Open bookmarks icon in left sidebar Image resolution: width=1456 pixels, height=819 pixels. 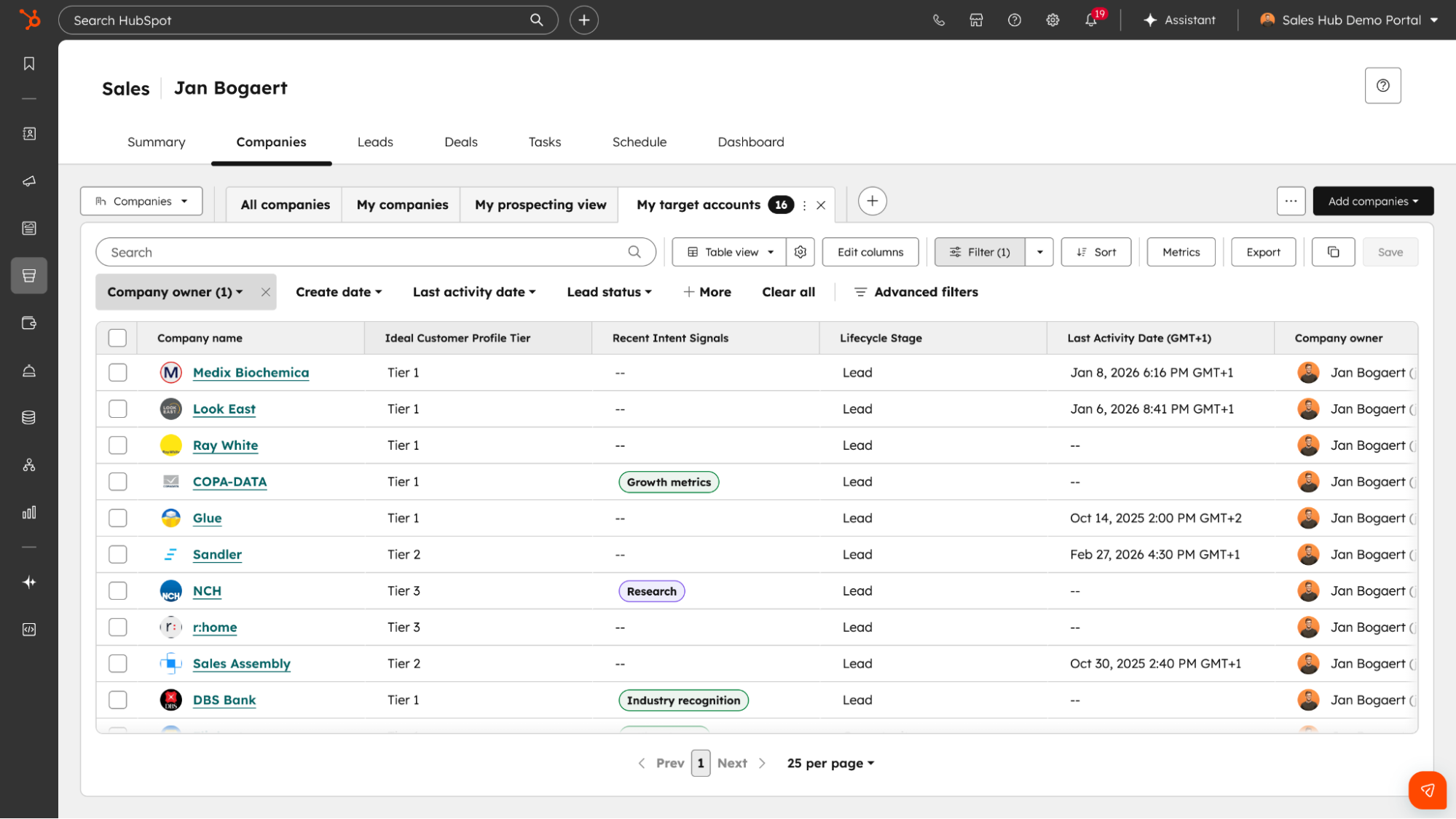click(x=29, y=64)
